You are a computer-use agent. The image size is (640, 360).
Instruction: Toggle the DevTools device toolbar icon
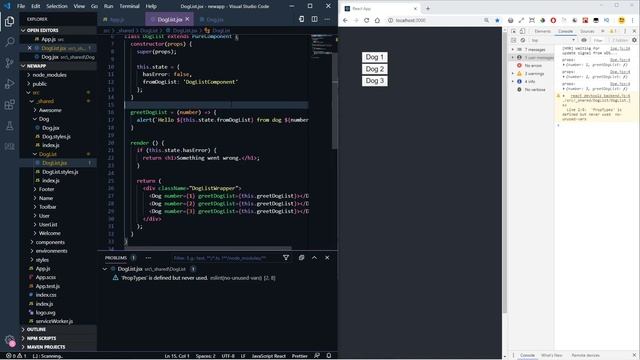point(522,31)
